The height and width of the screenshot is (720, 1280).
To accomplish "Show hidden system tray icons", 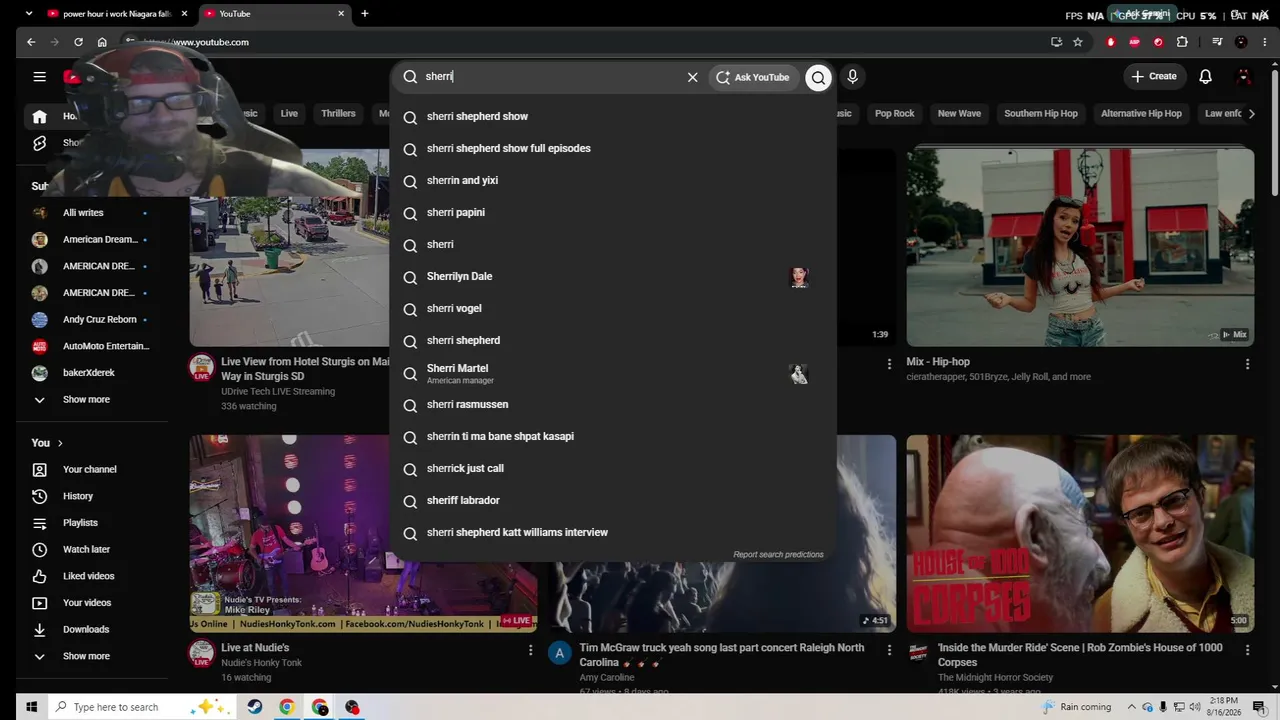I will pyautogui.click(x=1132, y=707).
